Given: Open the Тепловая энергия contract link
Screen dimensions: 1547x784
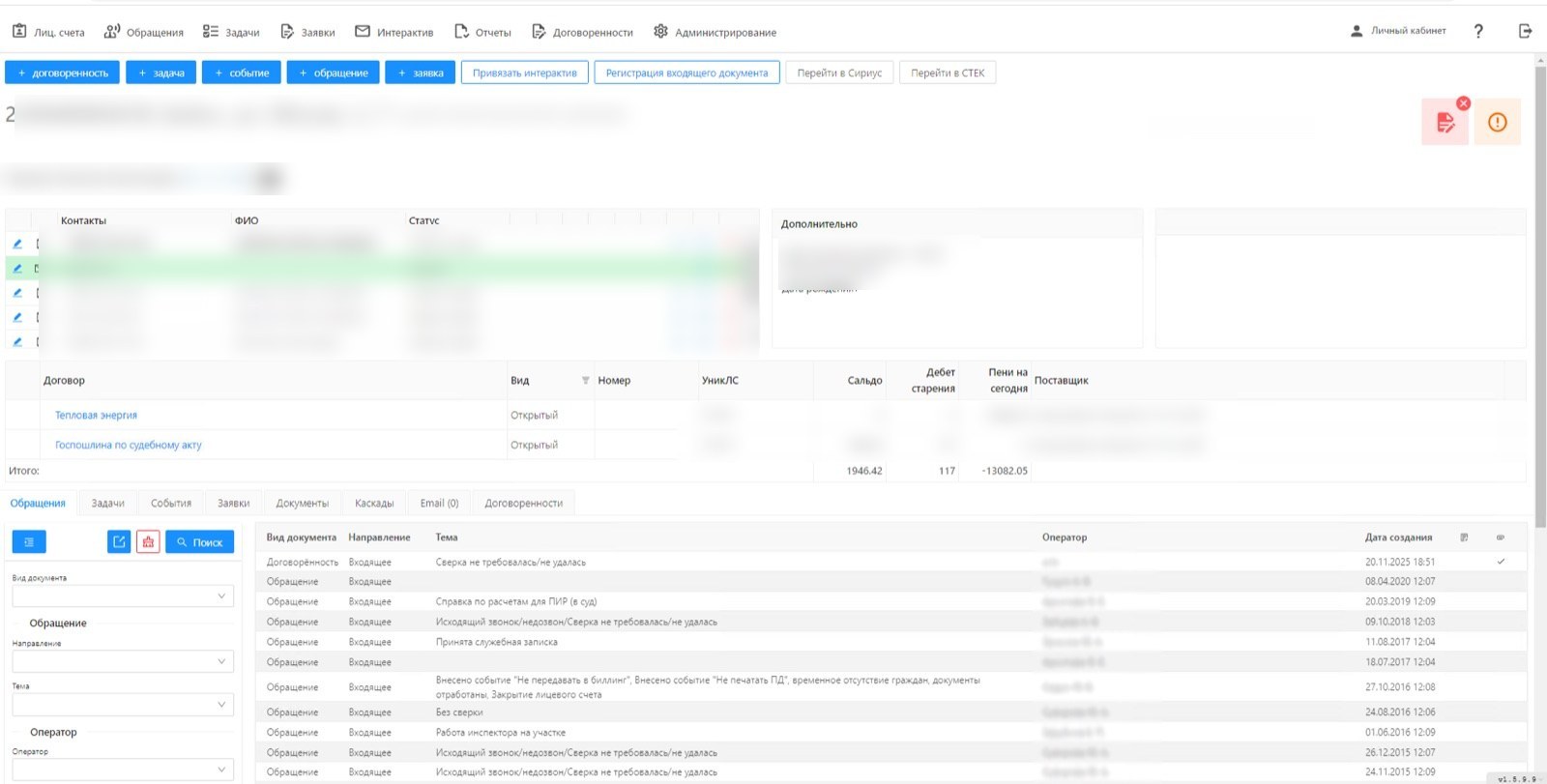Looking at the screenshot, I should [x=96, y=415].
